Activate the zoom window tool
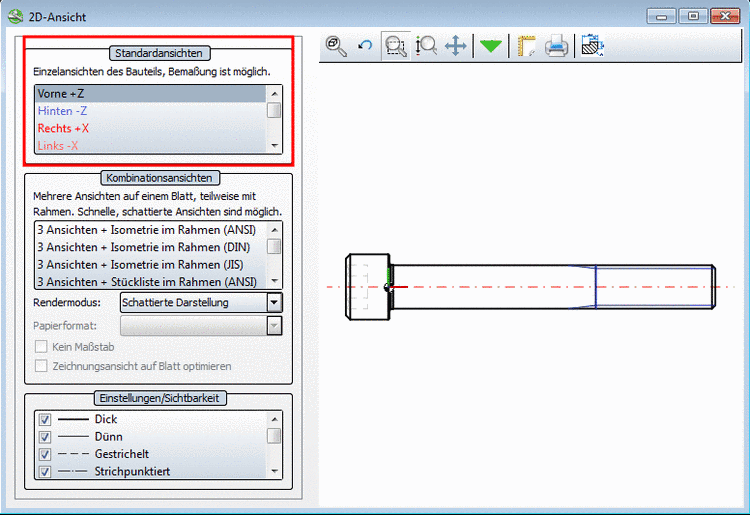Viewport: 750px width, 515px height. (396, 46)
